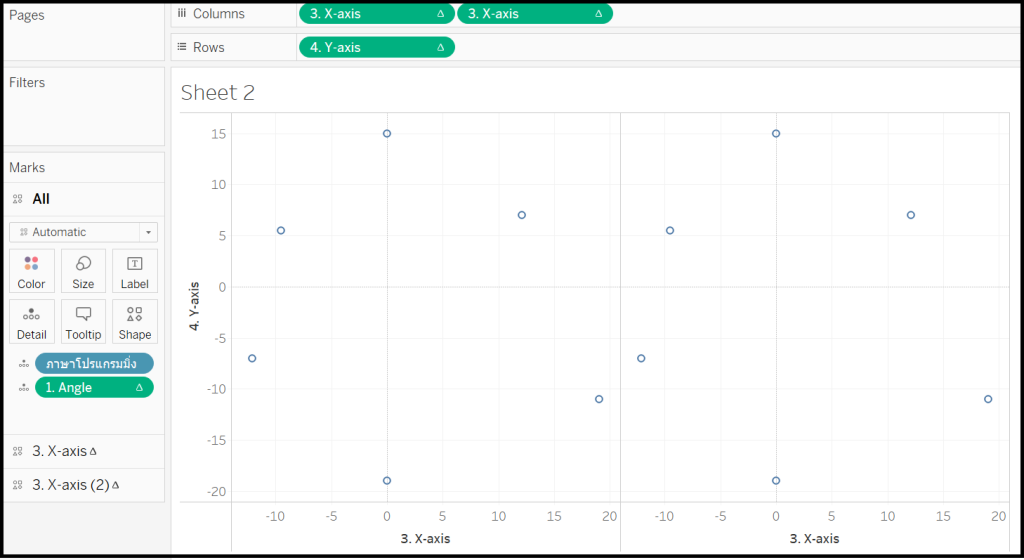Click the Filters shelf header
Image resolution: width=1024 pixels, height=560 pixels.
tap(27, 82)
